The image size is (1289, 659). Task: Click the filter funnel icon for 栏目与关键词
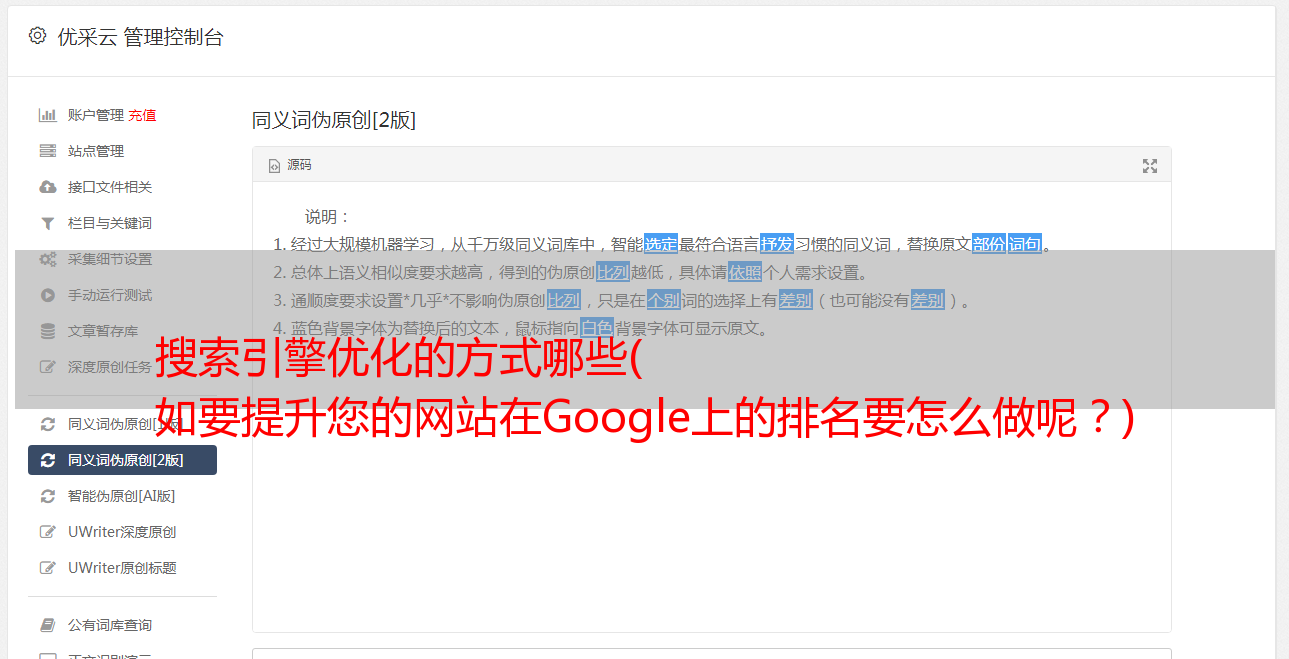pos(47,223)
